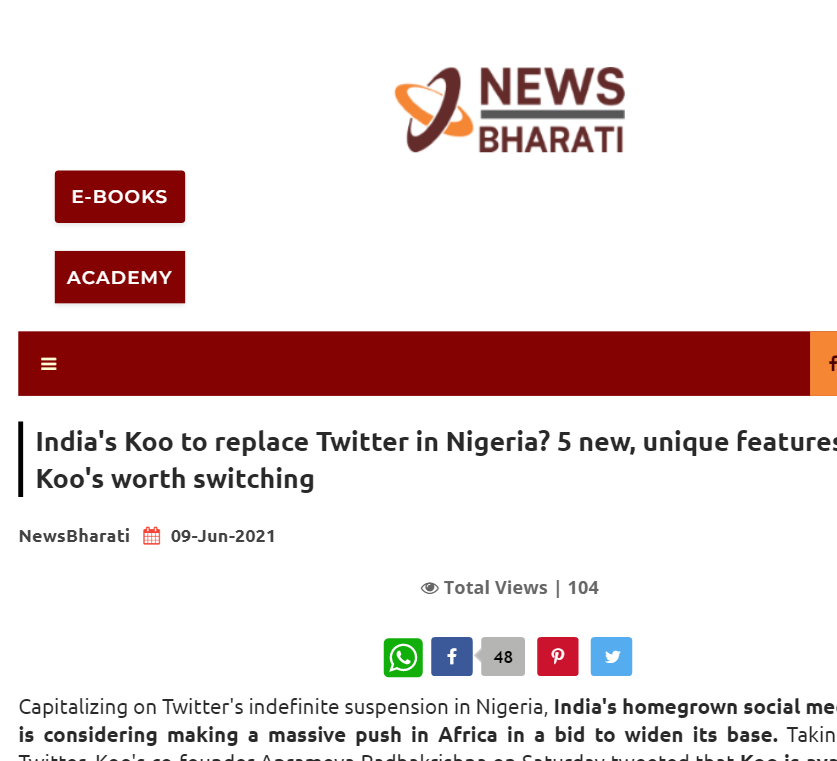The image size is (837, 761).
Task: Share the article on Twitter
Action: pos(611,657)
